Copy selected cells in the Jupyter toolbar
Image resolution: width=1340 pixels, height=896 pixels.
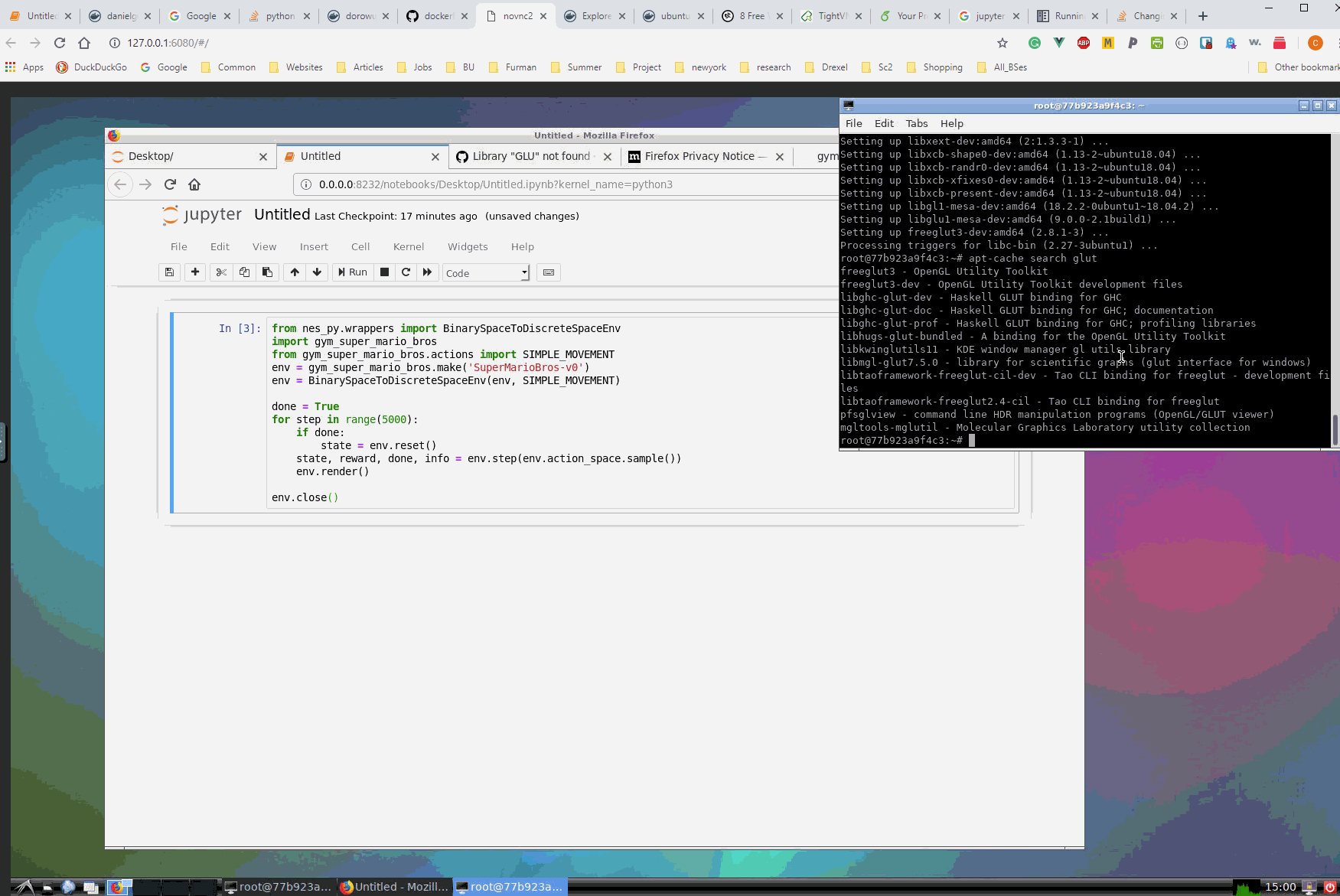[244, 272]
